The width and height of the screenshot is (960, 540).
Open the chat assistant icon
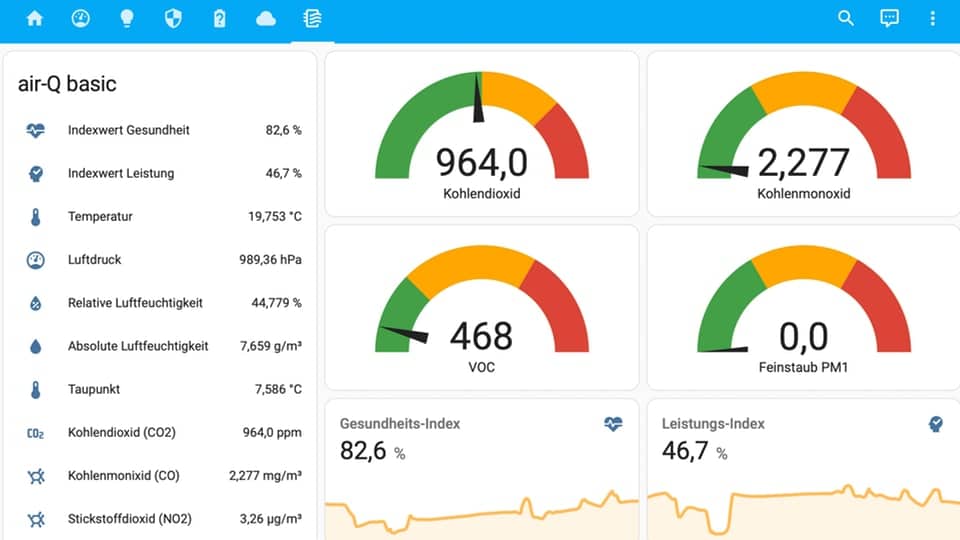[x=889, y=18]
